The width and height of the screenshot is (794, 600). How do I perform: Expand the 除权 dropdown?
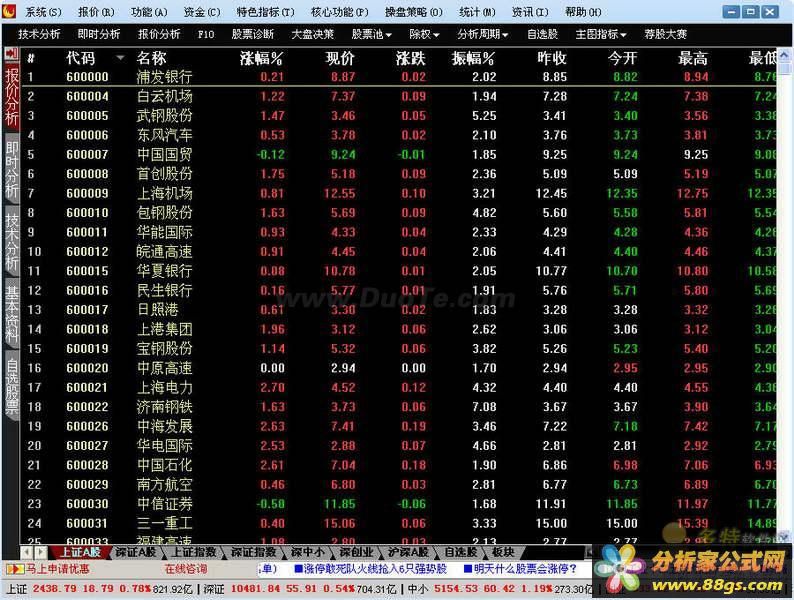tap(424, 34)
